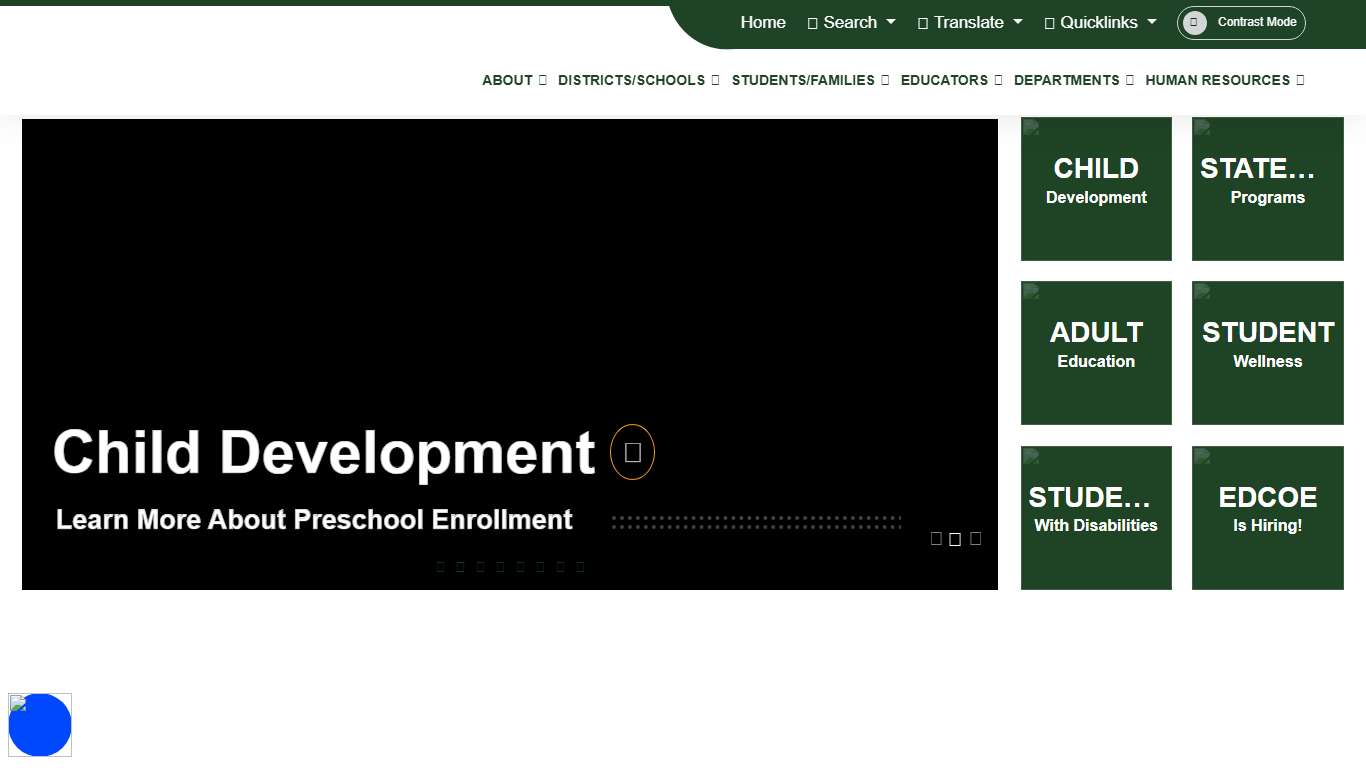Open the Student Wellness tile
The height and width of the screenshot is (768, 1366).
(1267, 352)
